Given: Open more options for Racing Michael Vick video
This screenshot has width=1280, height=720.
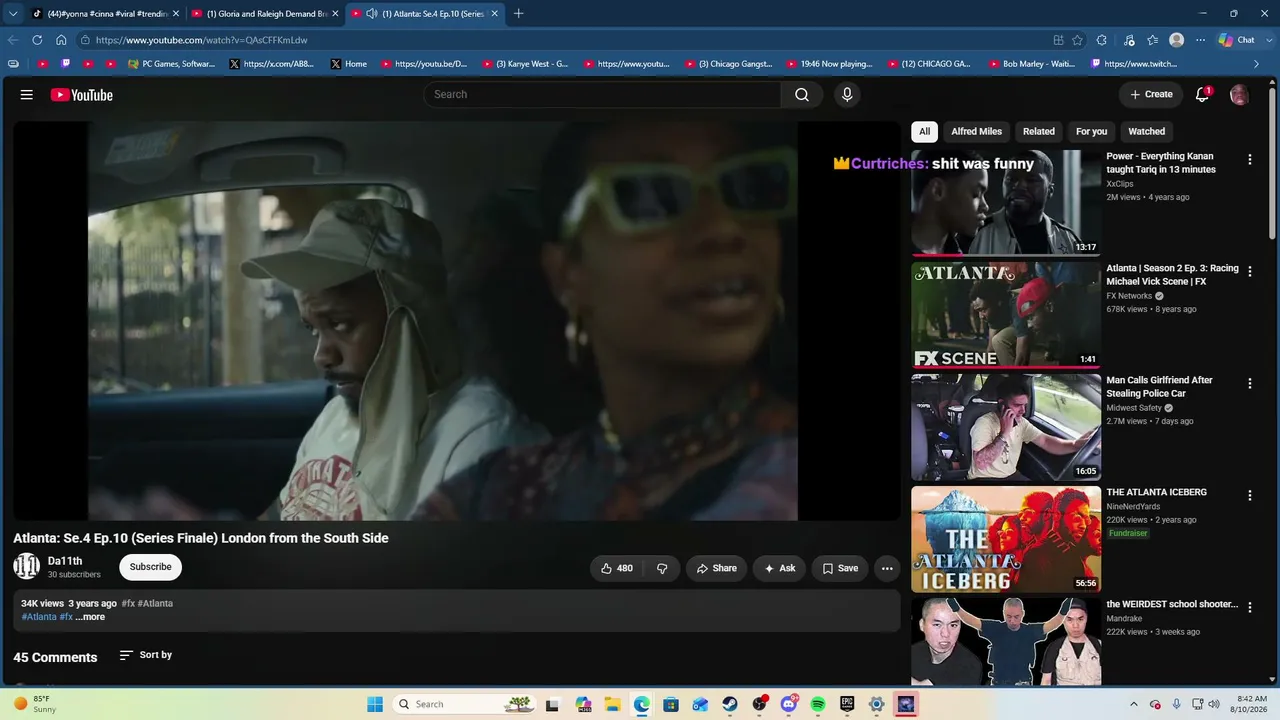Looking at the screenshot, I should [1249, 271].
